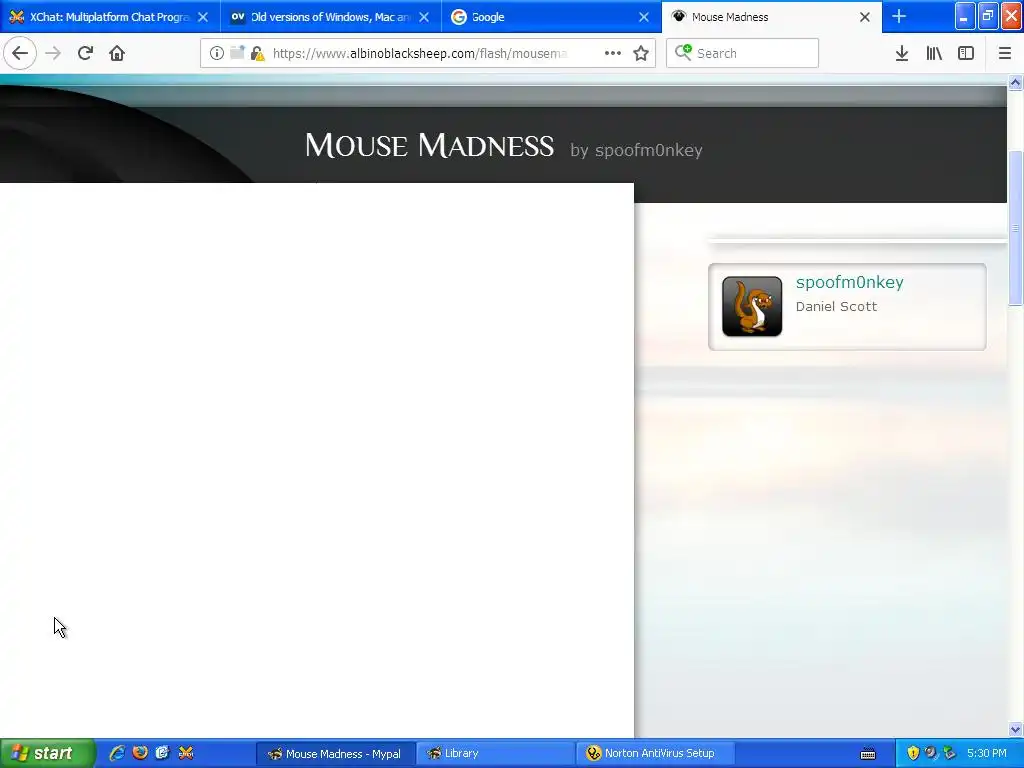This screenshot has height=768, width=1024.
Task: Launch Internet Explorer from quick launch
Action: pos(118,753)
